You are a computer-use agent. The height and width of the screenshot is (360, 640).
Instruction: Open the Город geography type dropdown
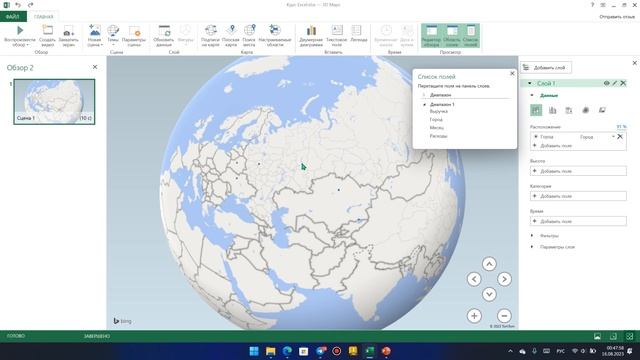613,137
